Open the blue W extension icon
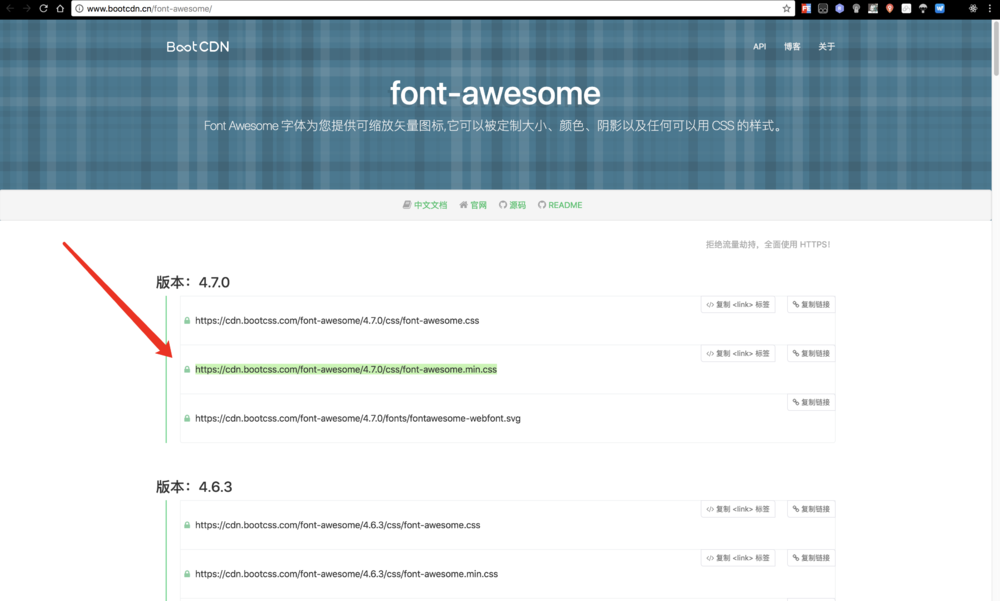The width and height of the screenshot is (1000, 601). [939, 8]
